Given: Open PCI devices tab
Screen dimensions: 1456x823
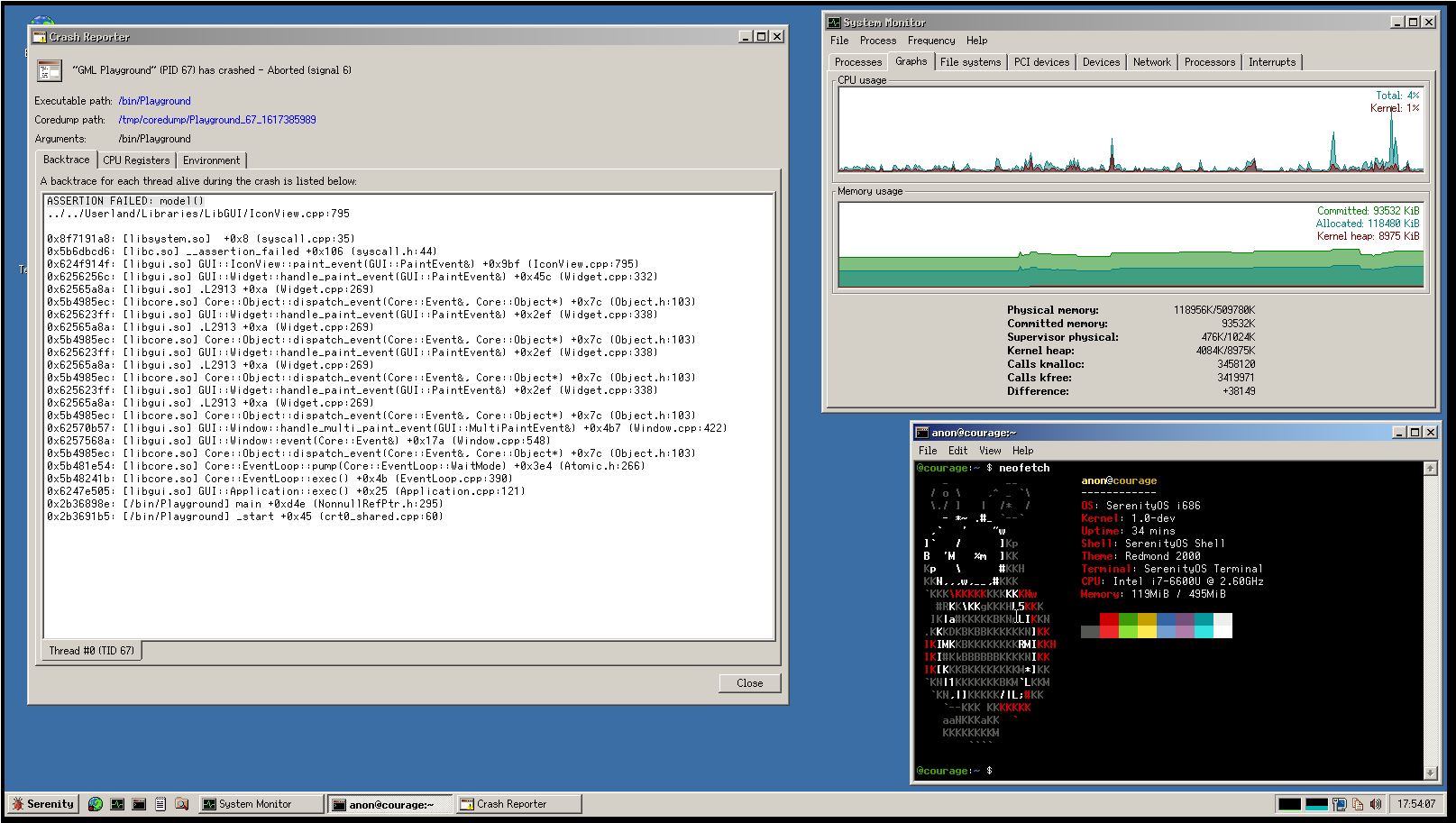Looking at the screenshot, I should [1042, 62].
